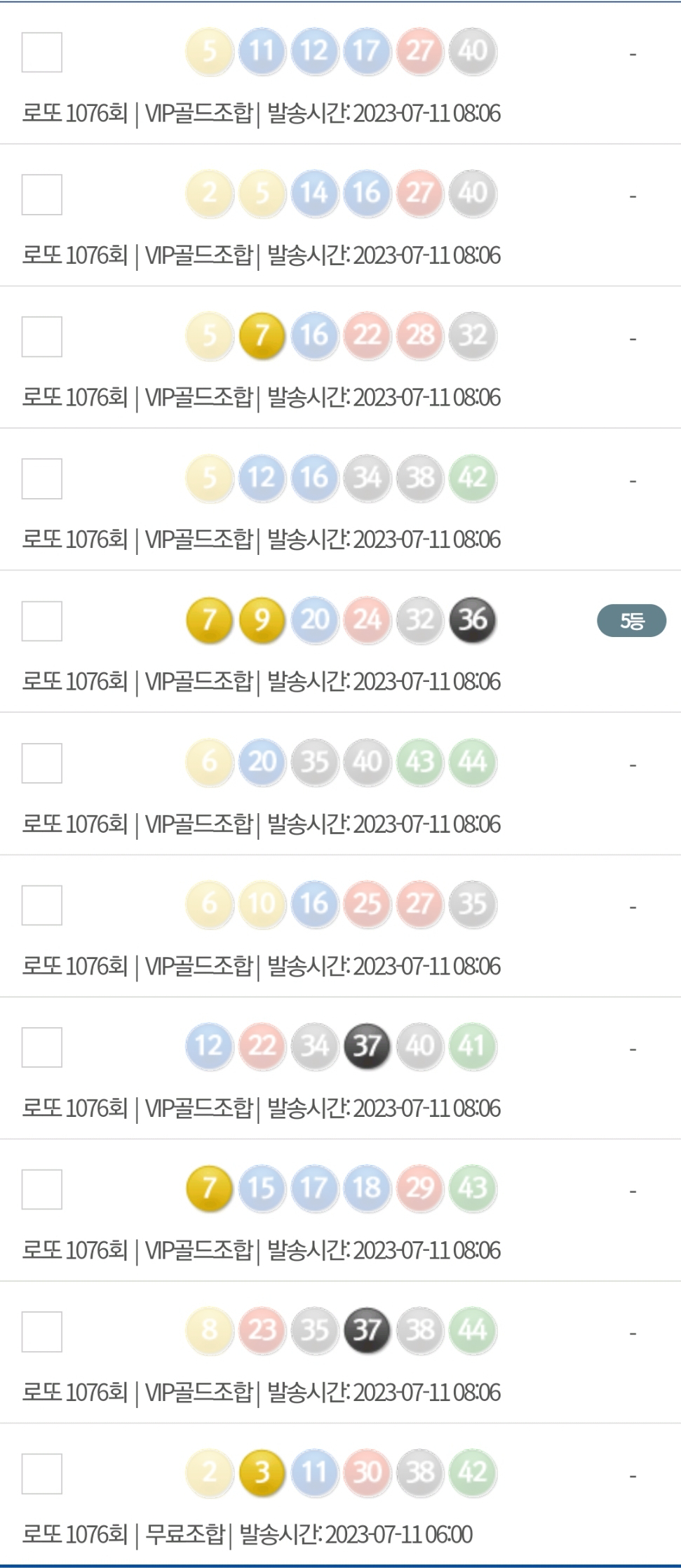This screenshot has width=681, height=1568.
Task: Select the red number 28 ball
Action: click(420, 335)
